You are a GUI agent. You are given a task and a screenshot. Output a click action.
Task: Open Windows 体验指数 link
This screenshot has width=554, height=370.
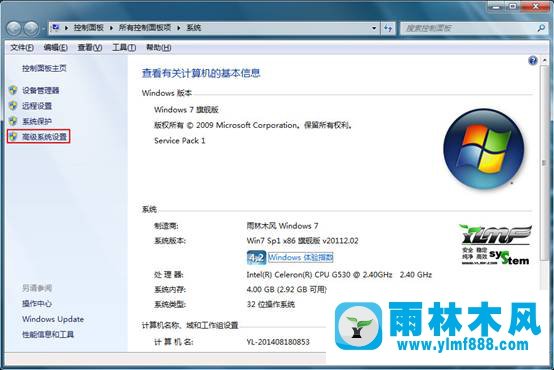[300, 257]
